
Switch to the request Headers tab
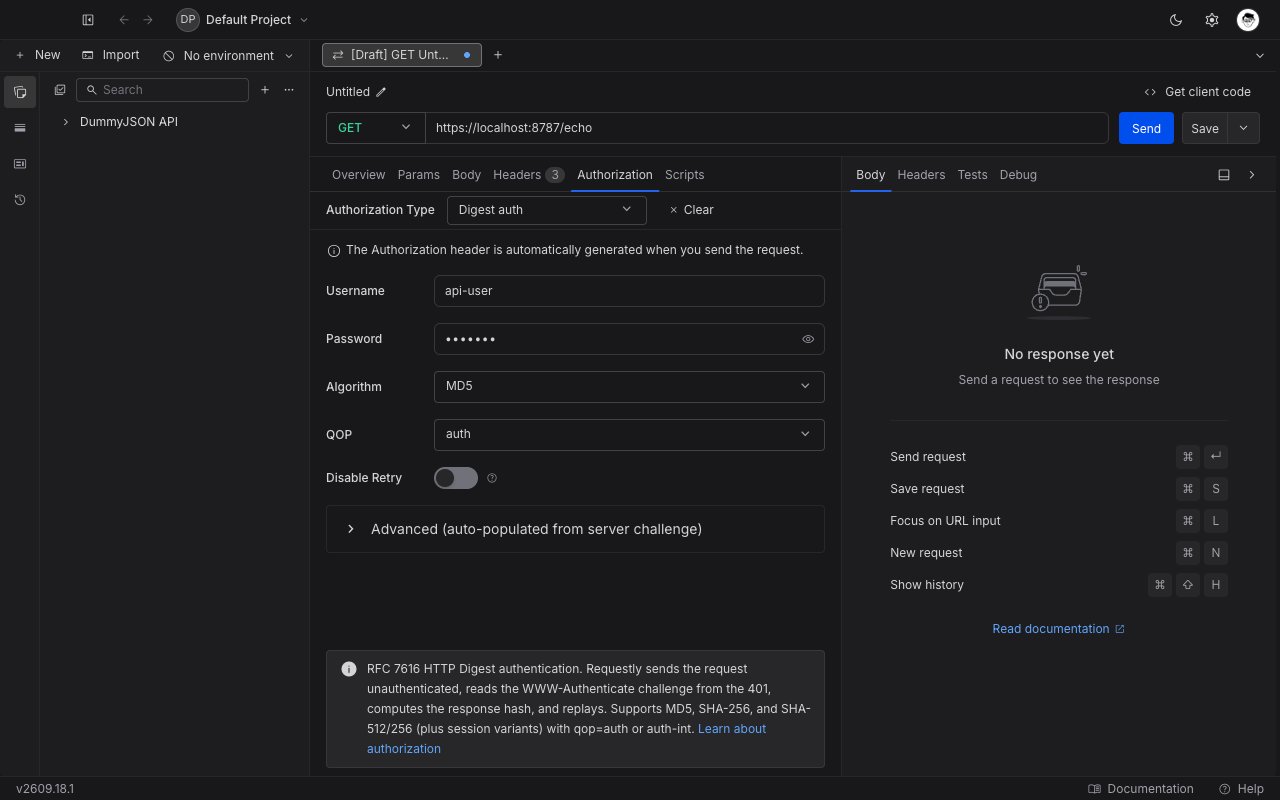(528, 175)
